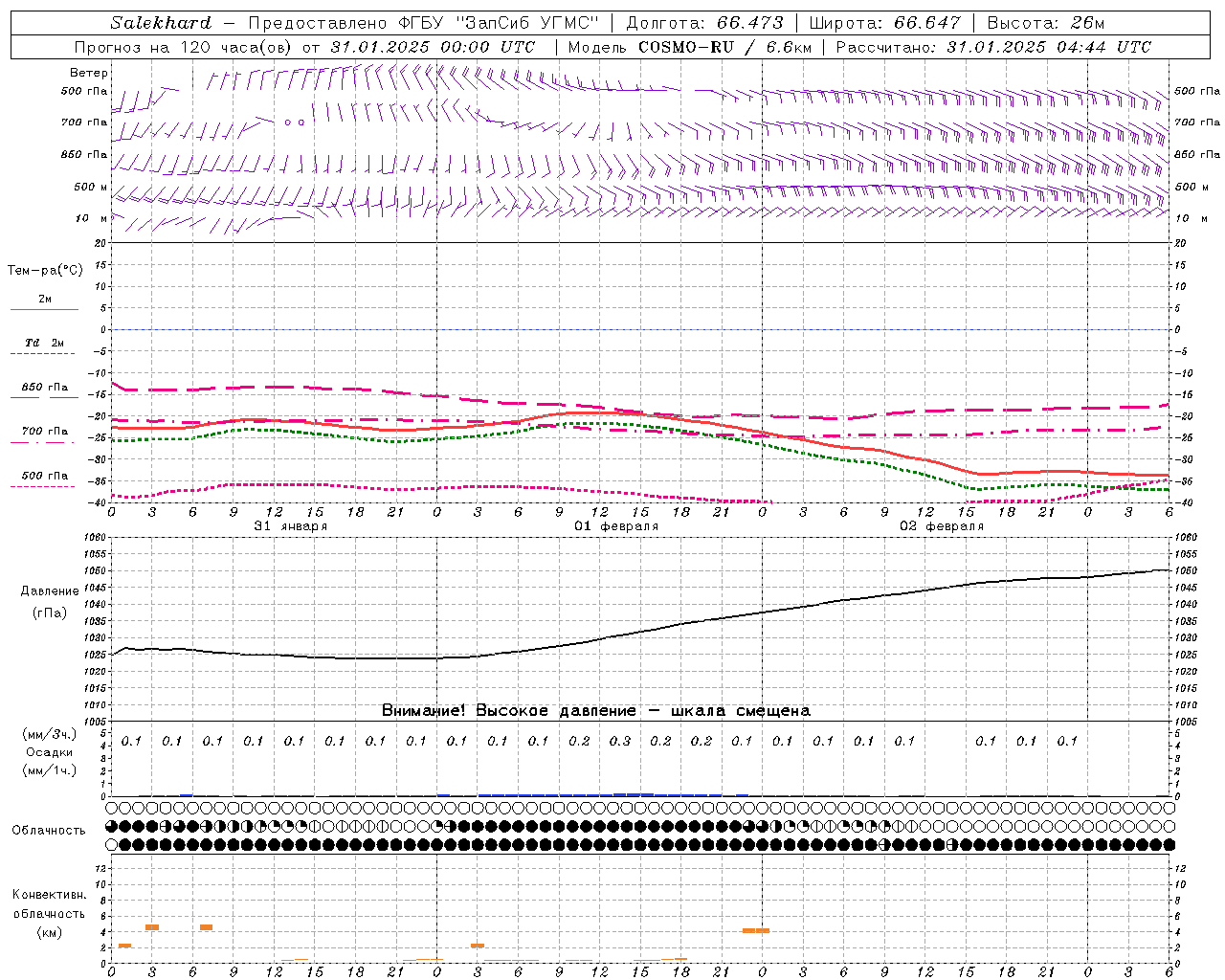
Task: Click the 20 value on left temperature axis
Action: (101, 243)
